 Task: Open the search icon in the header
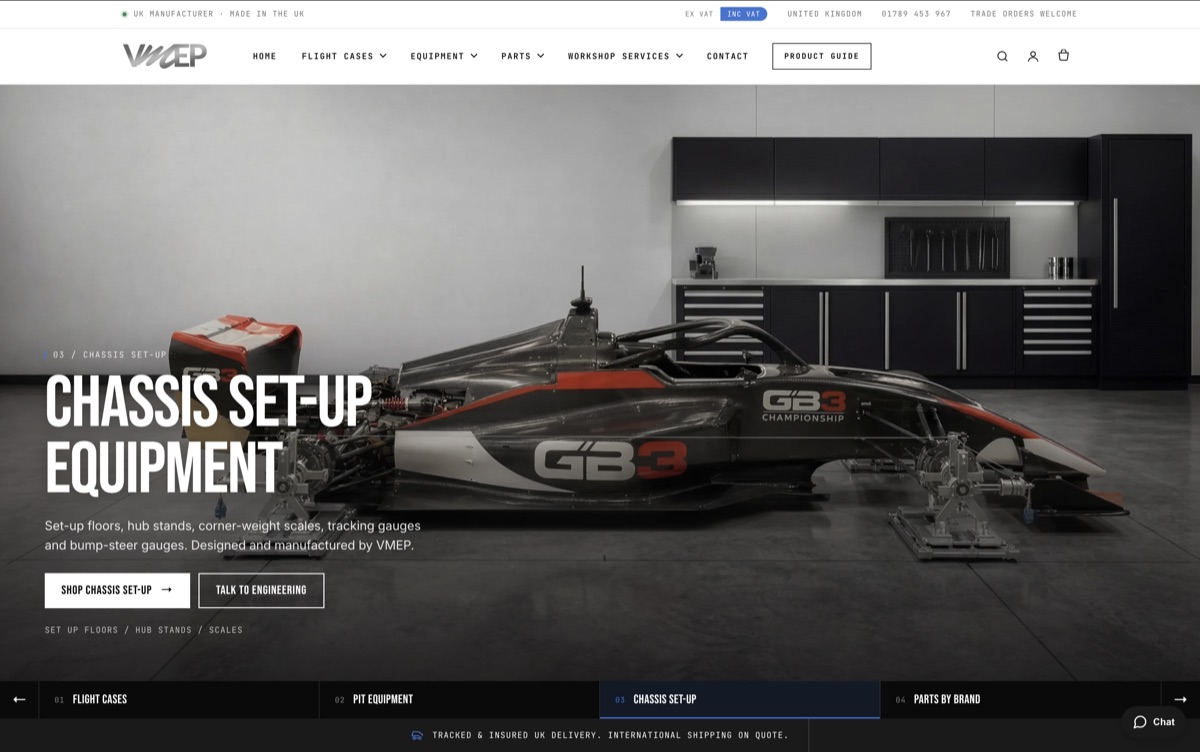tap(1002, 56)
